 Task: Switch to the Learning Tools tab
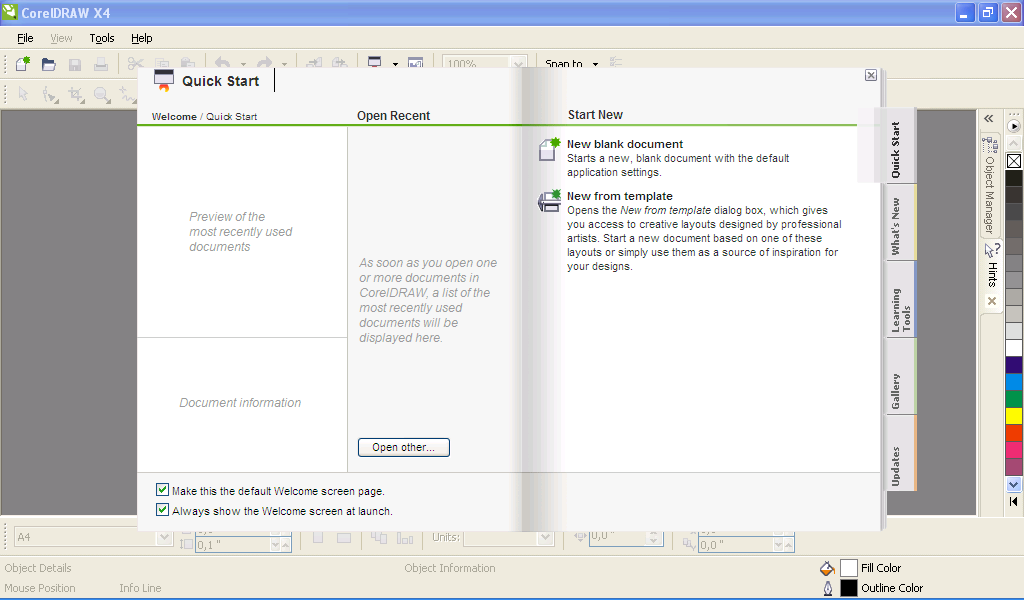pos(899,300)
